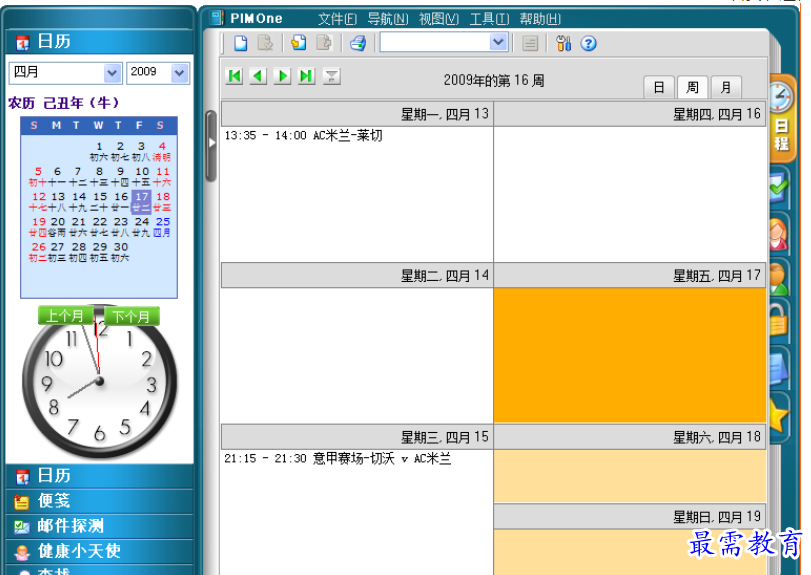The height and width of the screenshot is (575, 811).
Task: Jump to first week navigation arrow
Action: [x=234, y=77]
